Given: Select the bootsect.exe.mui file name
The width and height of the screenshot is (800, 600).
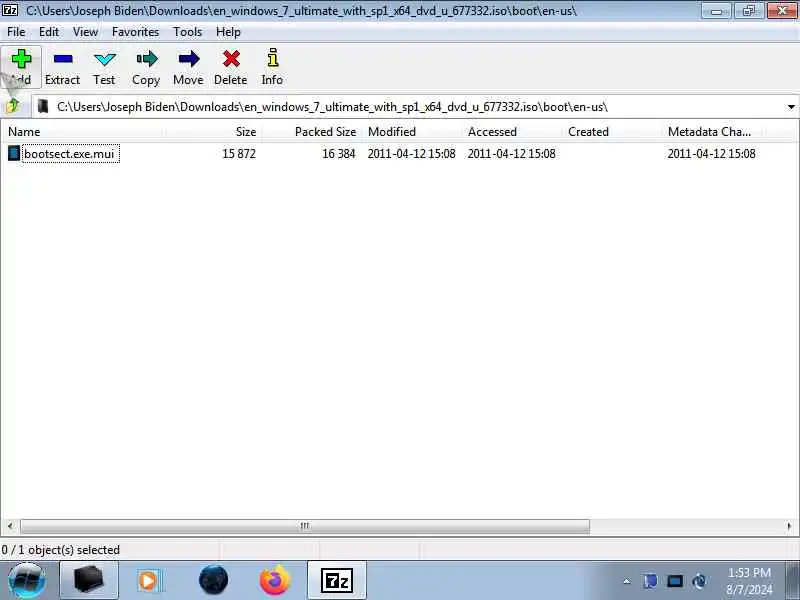Looking at the screenshot, I should point(69,154).
